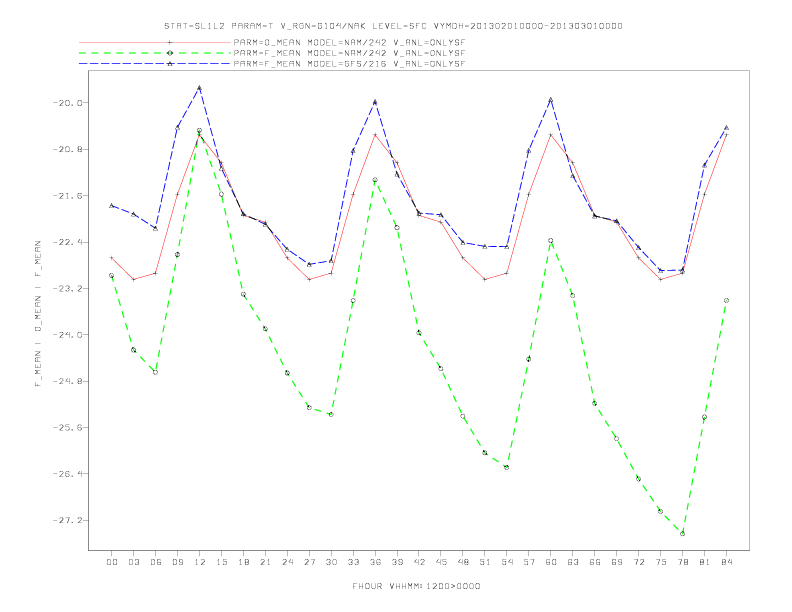Click the 15 forecast hour tick label

point(221,562)
